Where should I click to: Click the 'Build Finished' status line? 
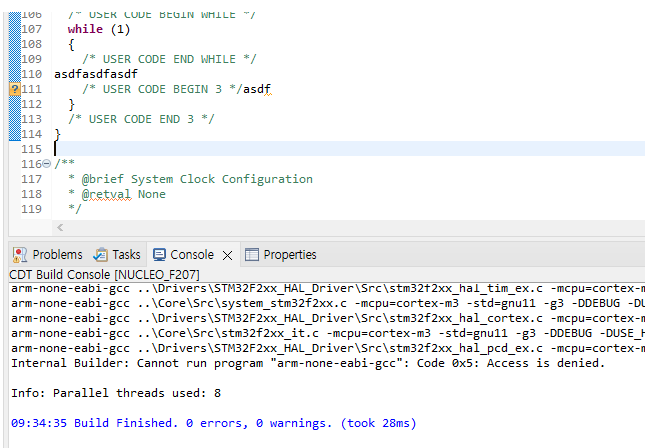click(x=214, y=423)
